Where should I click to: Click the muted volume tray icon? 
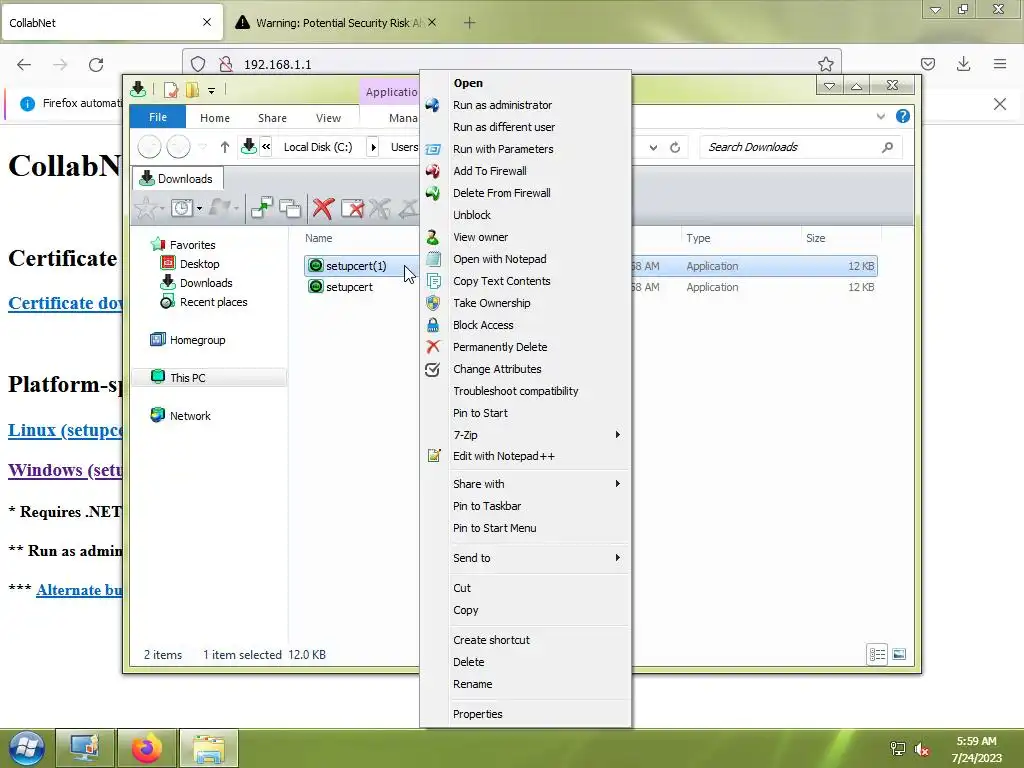pyautogui.click(x=922, y=749)
